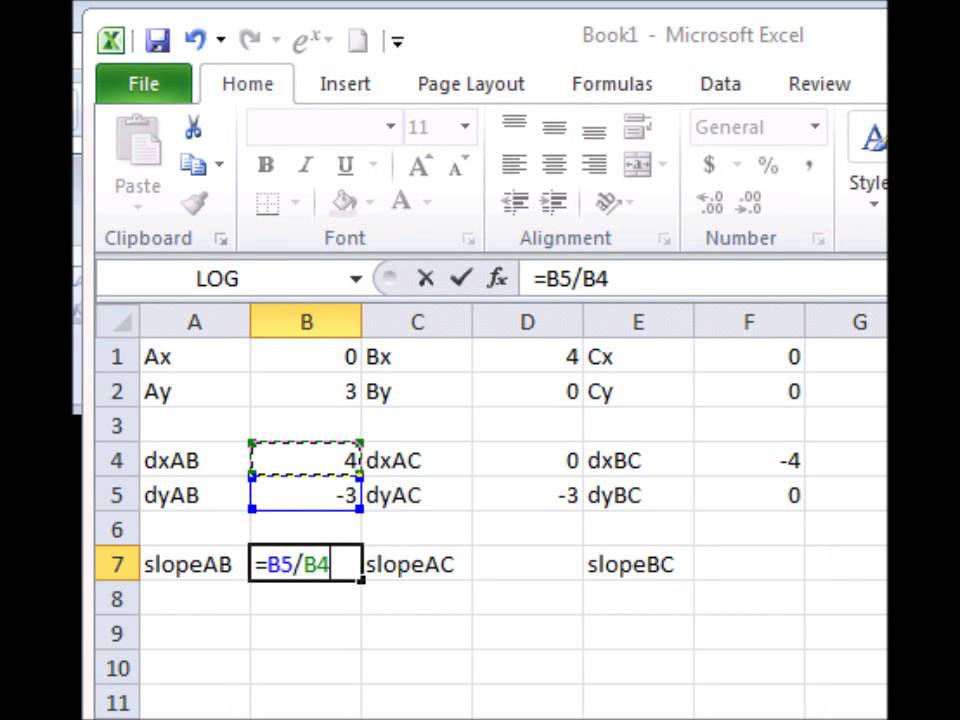Toggle Bold formatting
Viewport: 960px width, 720px height.
point(266,165)
